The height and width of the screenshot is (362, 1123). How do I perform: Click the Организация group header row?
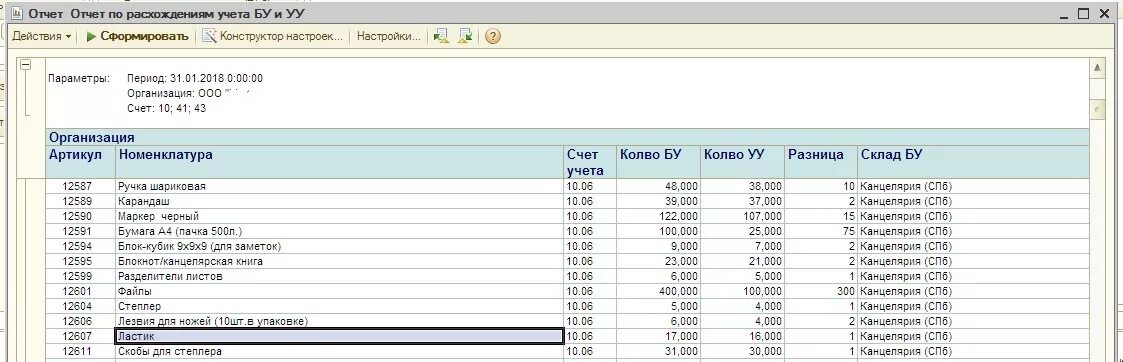pyautogui.click(x=568, y=138)
